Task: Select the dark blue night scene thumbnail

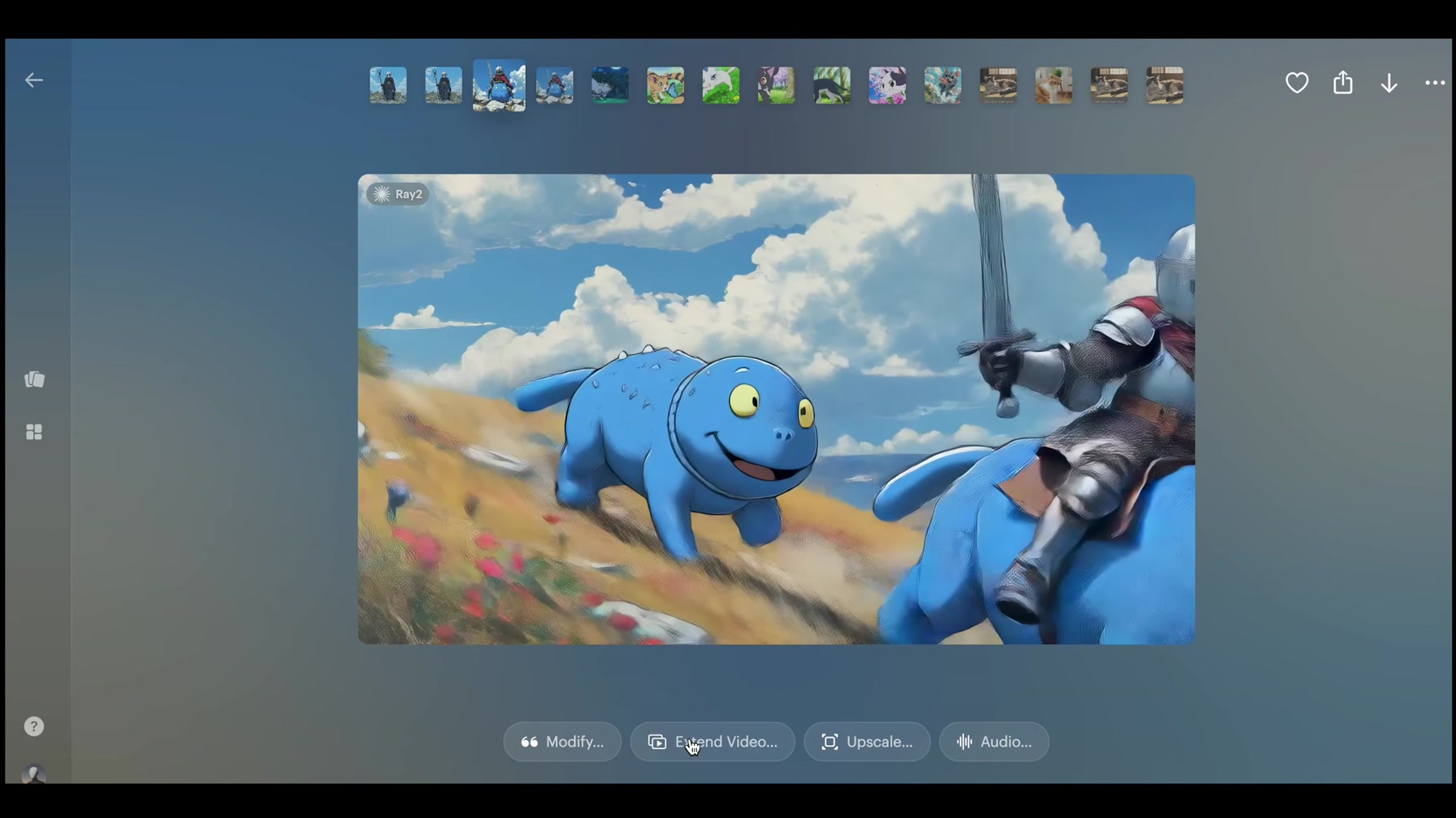Action: (x=610, y=85)
